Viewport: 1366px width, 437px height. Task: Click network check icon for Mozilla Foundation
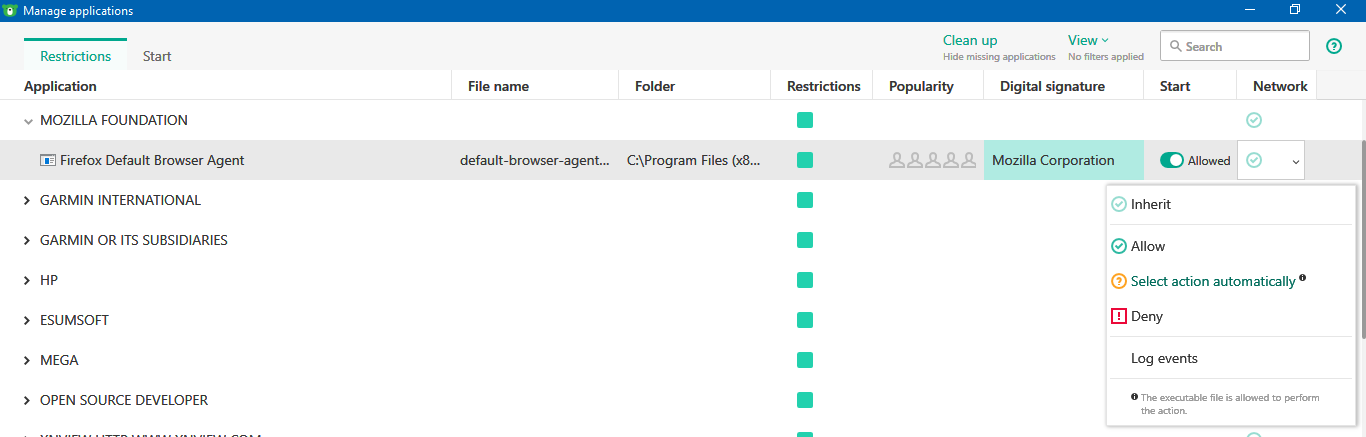coord(1254,120)
